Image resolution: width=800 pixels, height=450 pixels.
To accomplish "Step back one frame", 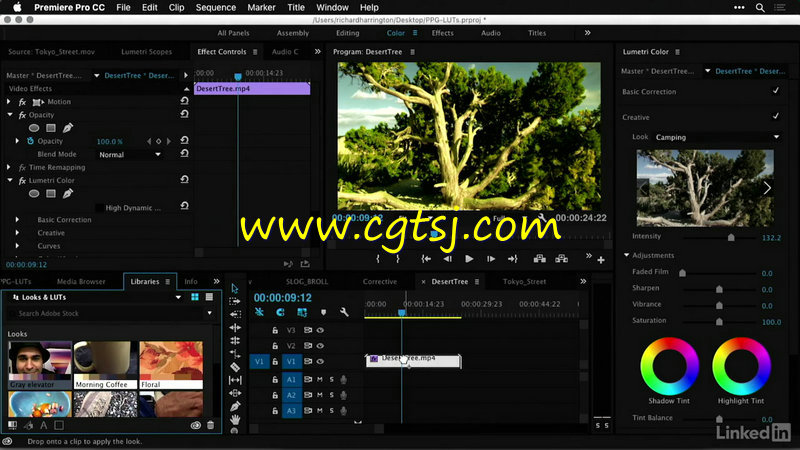I will click(x=447, y=259).
